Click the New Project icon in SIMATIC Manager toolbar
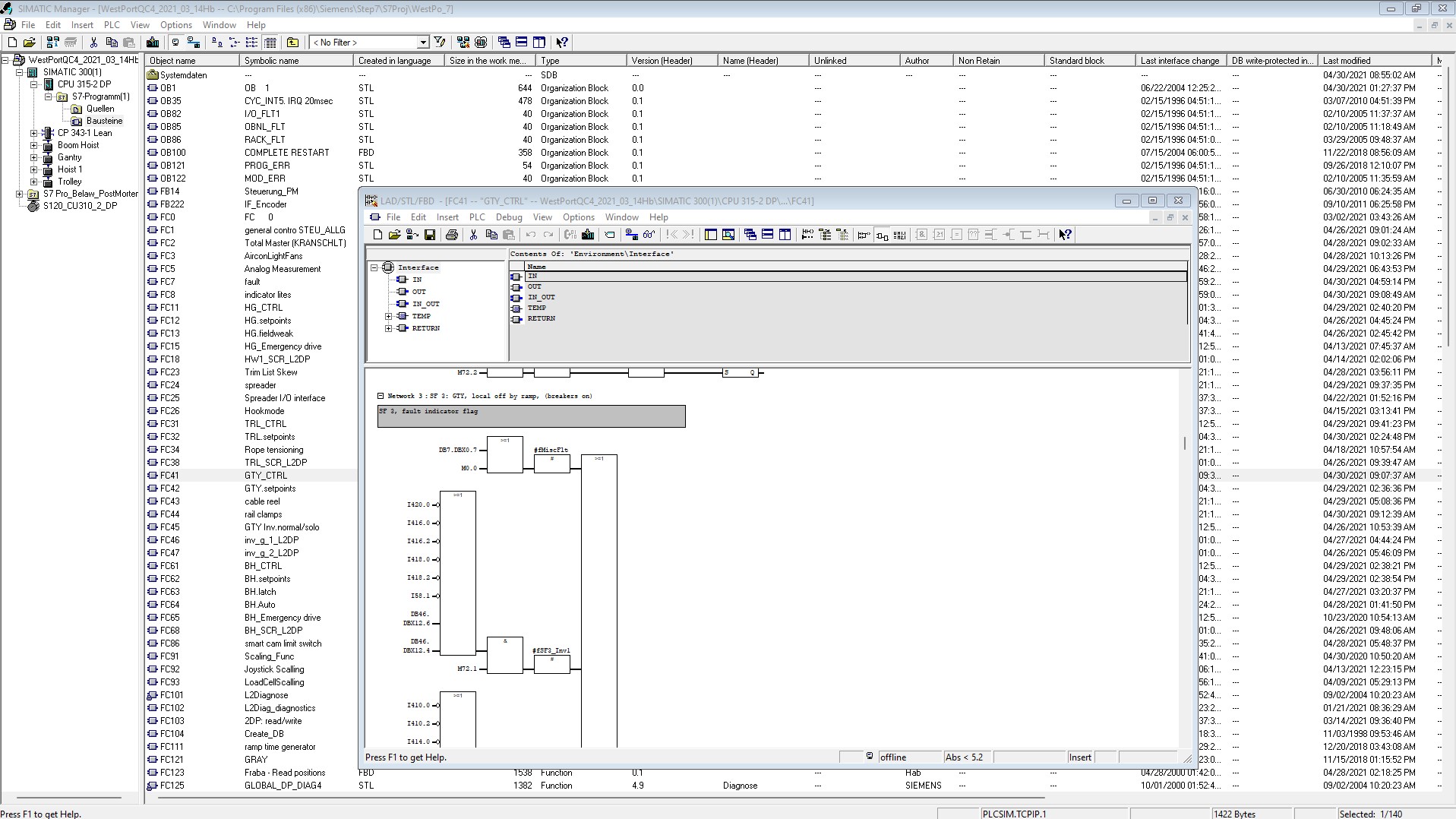 click(12, 43)
